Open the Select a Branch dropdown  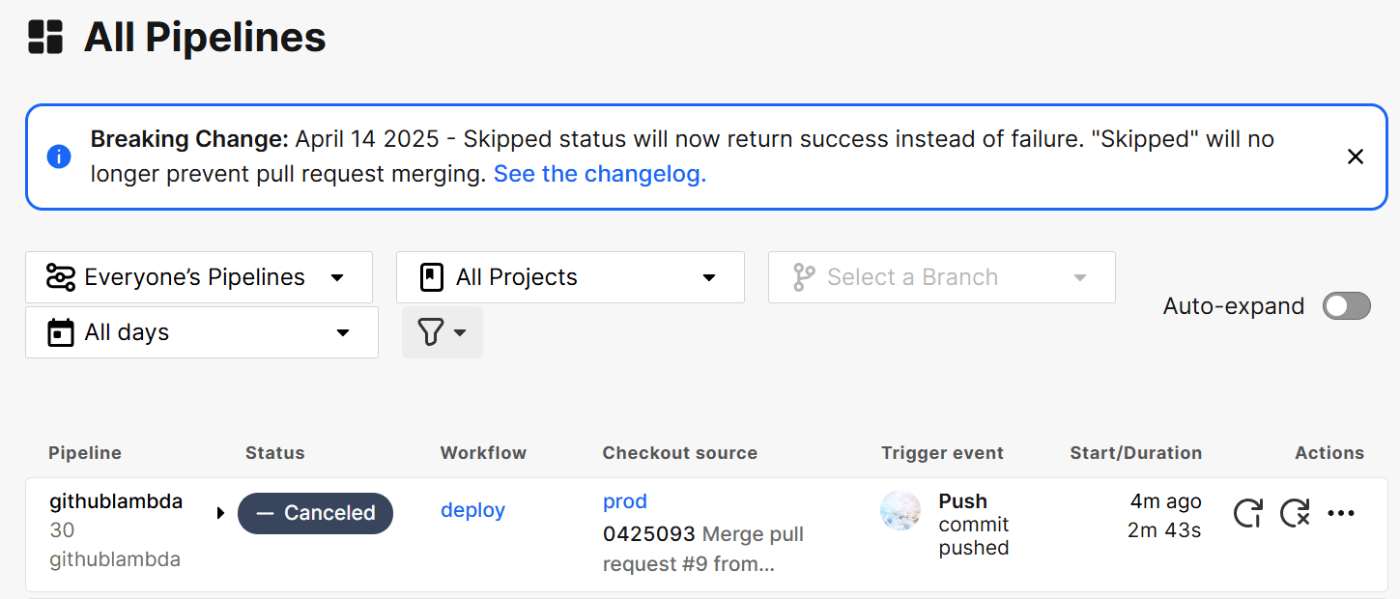[x=941, y=277]
